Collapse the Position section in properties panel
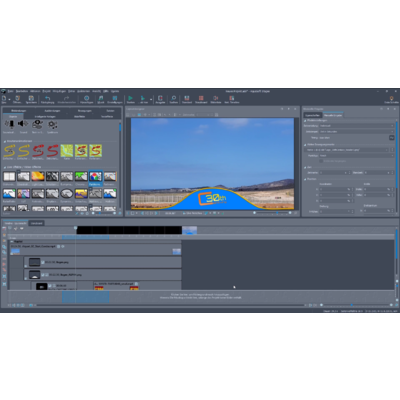 tap(305, 179)
